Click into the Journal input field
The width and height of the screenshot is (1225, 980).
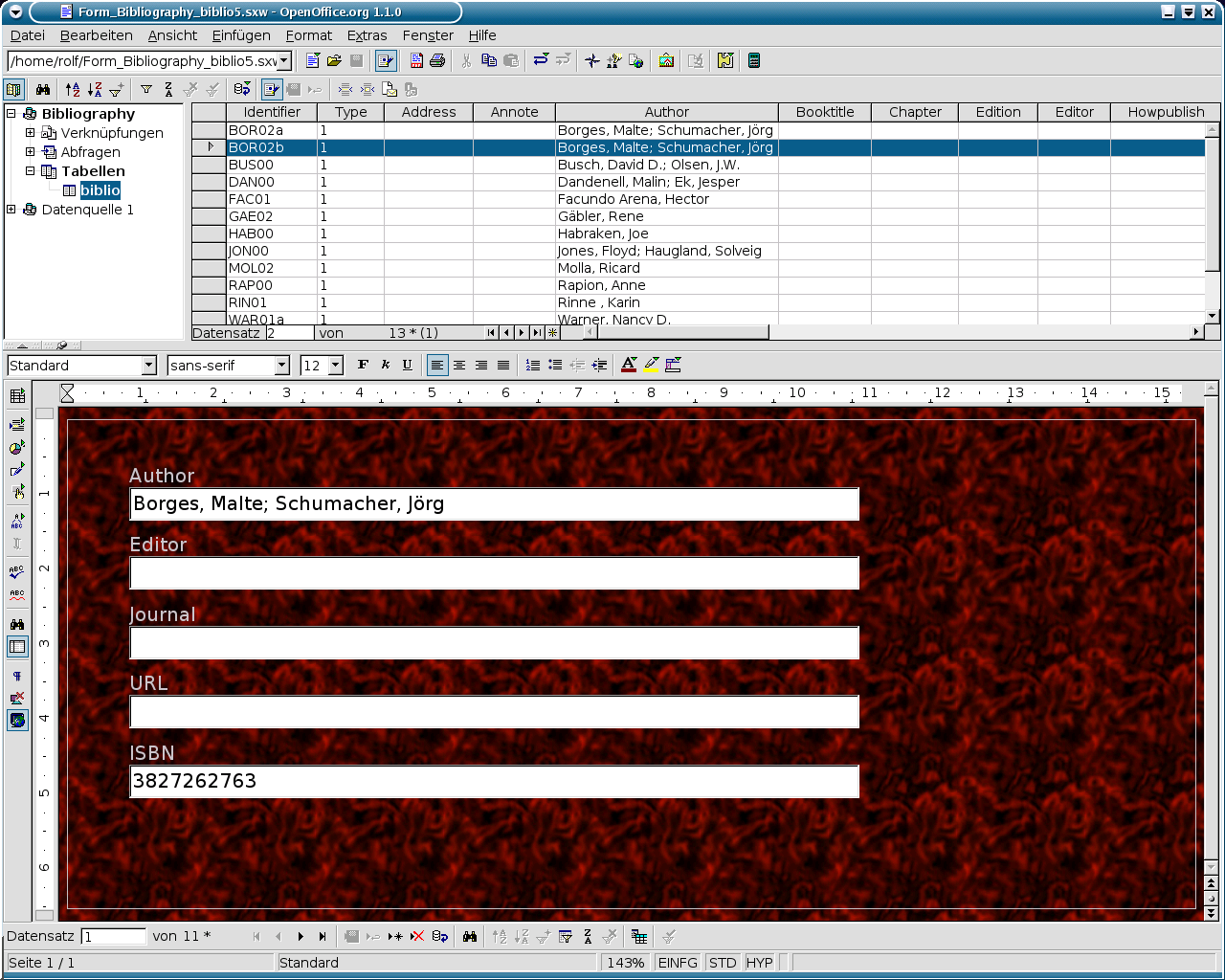click(x=494, y=643)
